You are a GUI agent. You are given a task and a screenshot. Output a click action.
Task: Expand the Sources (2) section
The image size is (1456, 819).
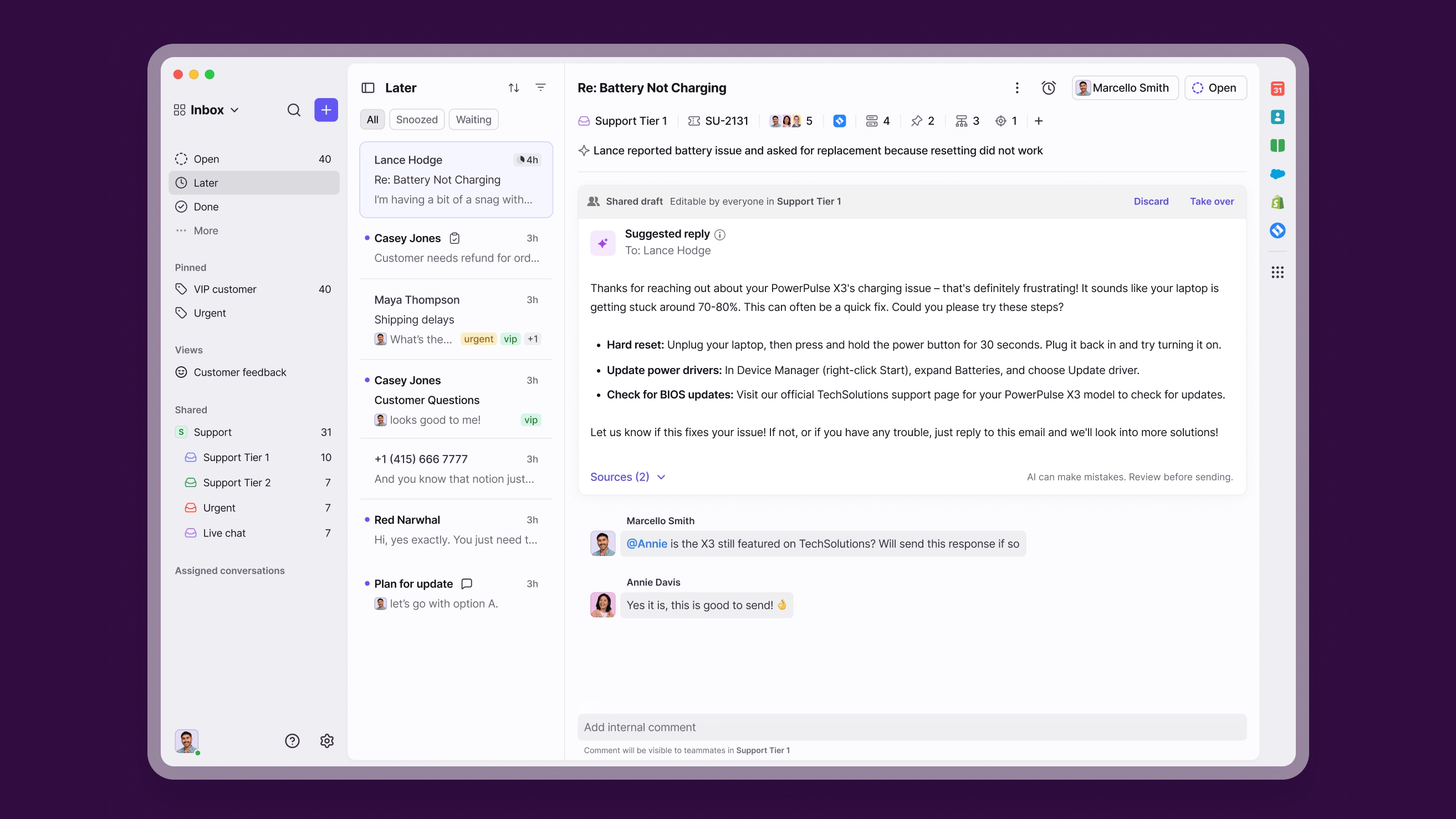click(x=627, y=477)
